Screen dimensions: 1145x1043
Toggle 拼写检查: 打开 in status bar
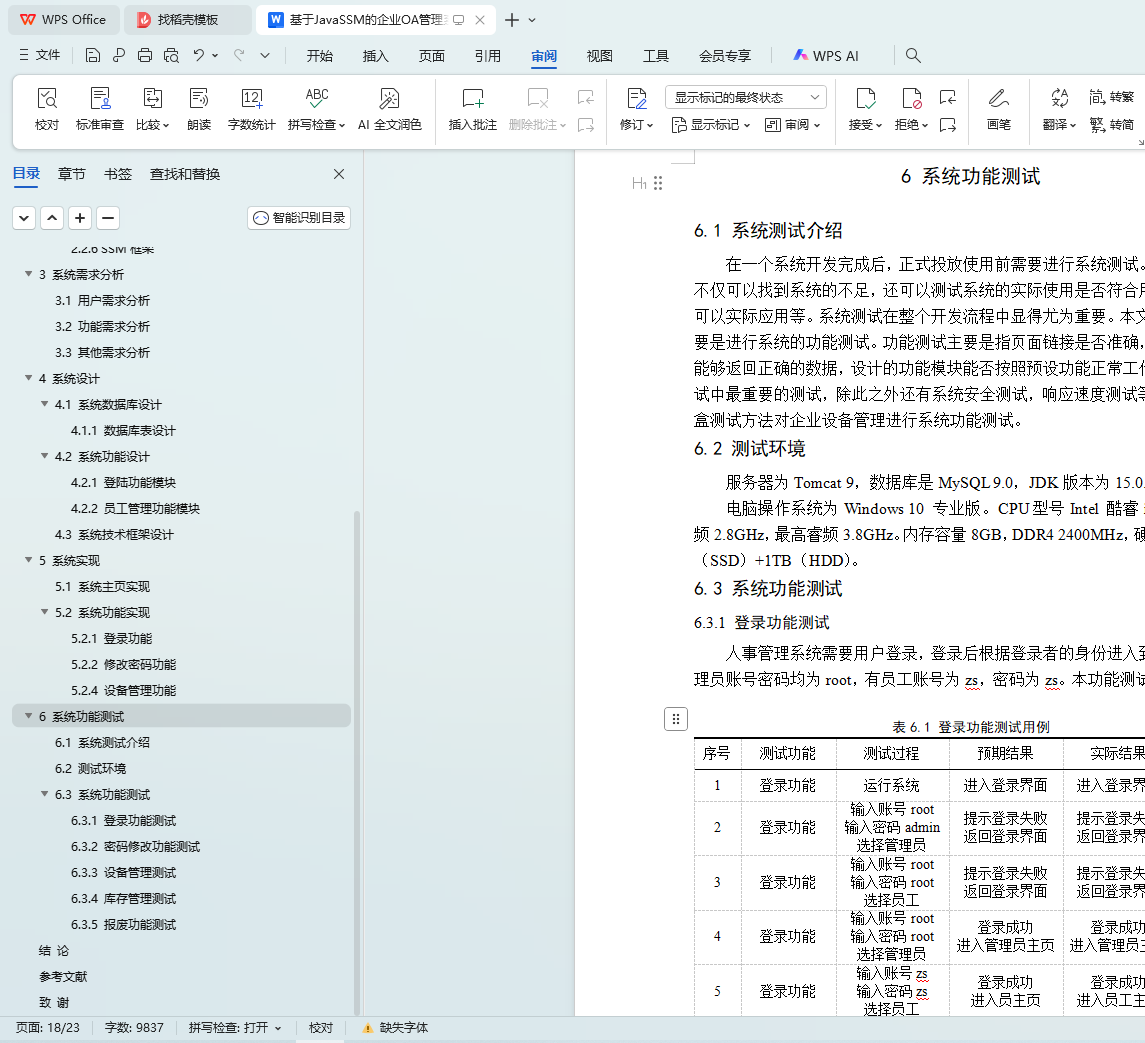click(234, 1028)
